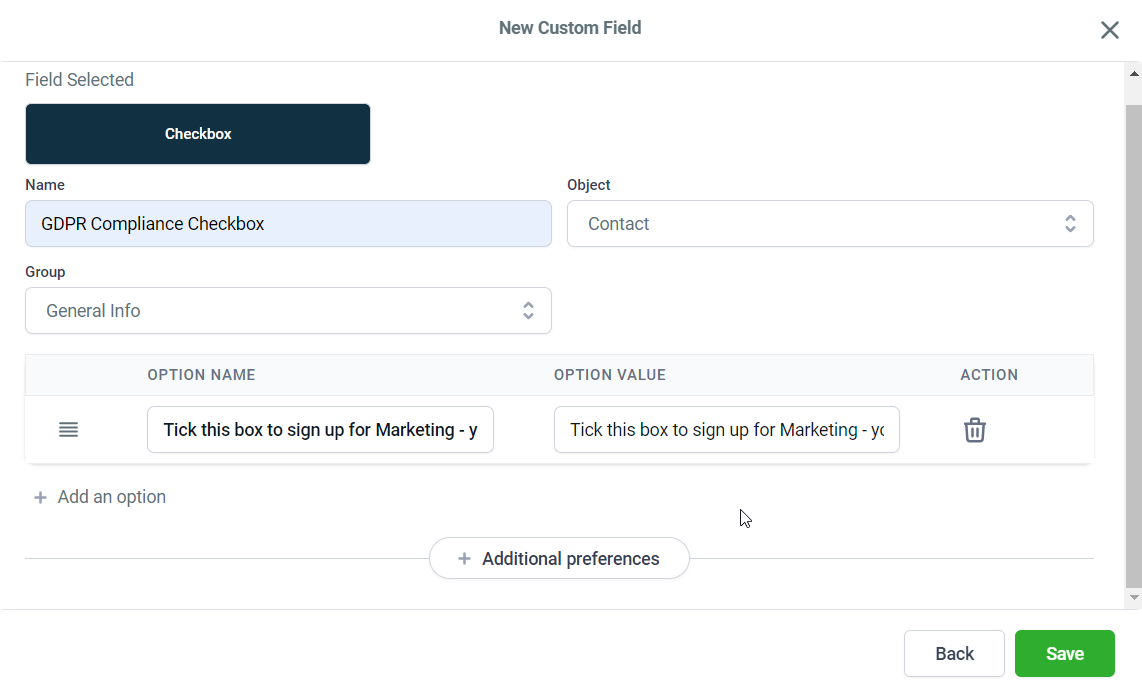Select the Checkbox field type tile
This screenshot has width=1142, height=688.
click(198, 134)
